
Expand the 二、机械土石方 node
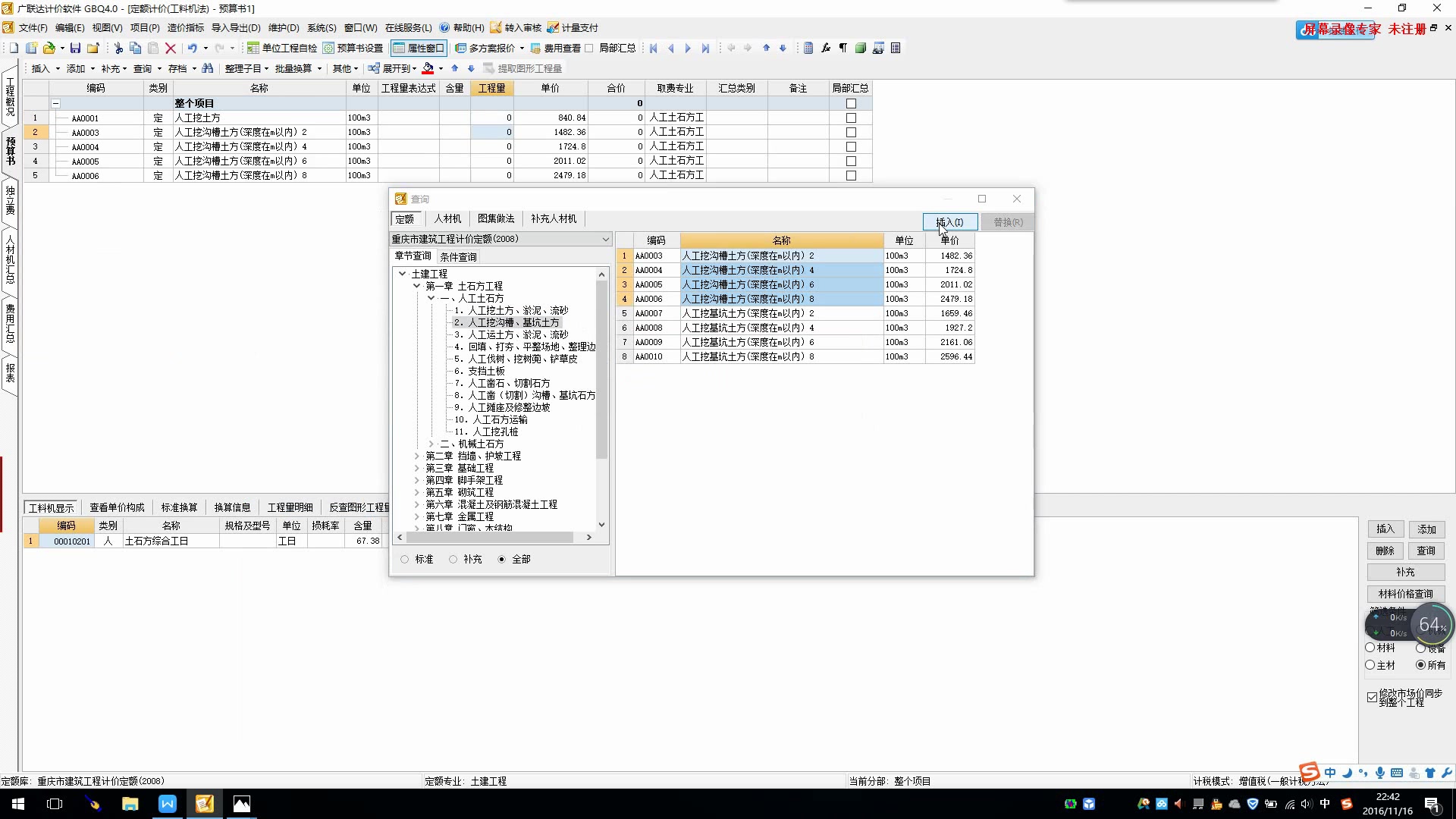431,444
